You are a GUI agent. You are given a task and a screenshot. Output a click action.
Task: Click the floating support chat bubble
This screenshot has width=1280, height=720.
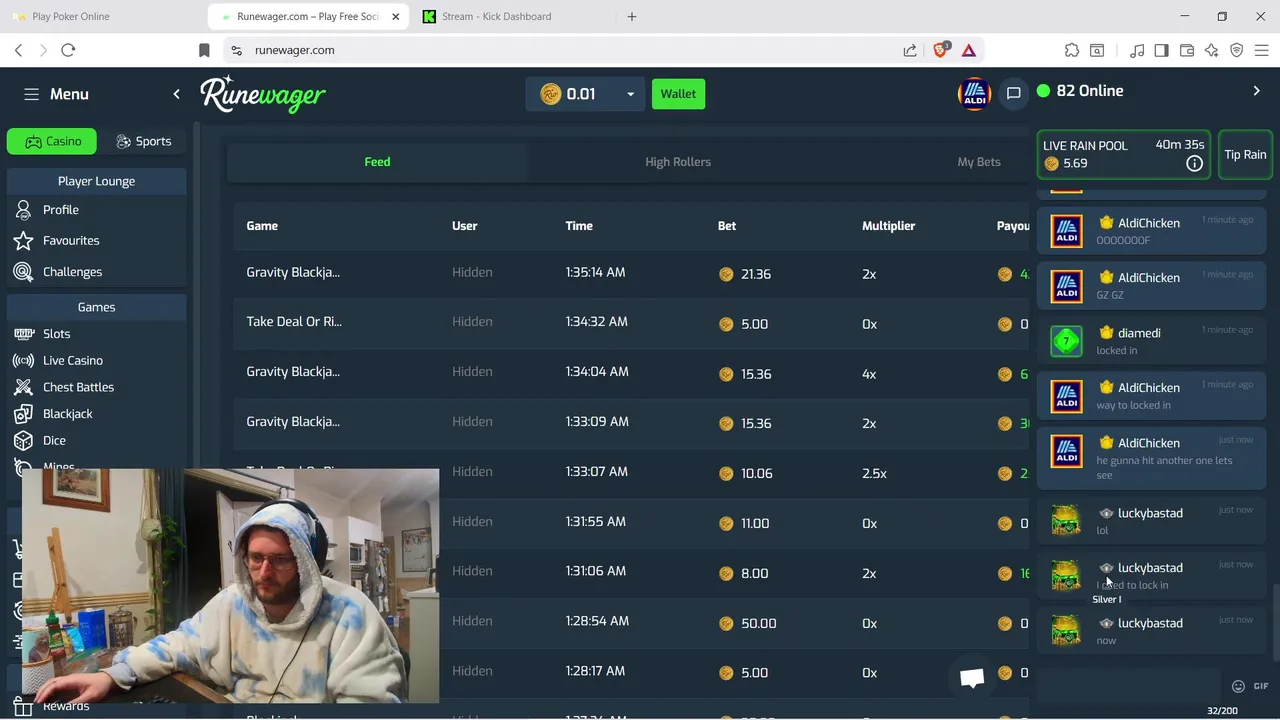coord(972,678)
